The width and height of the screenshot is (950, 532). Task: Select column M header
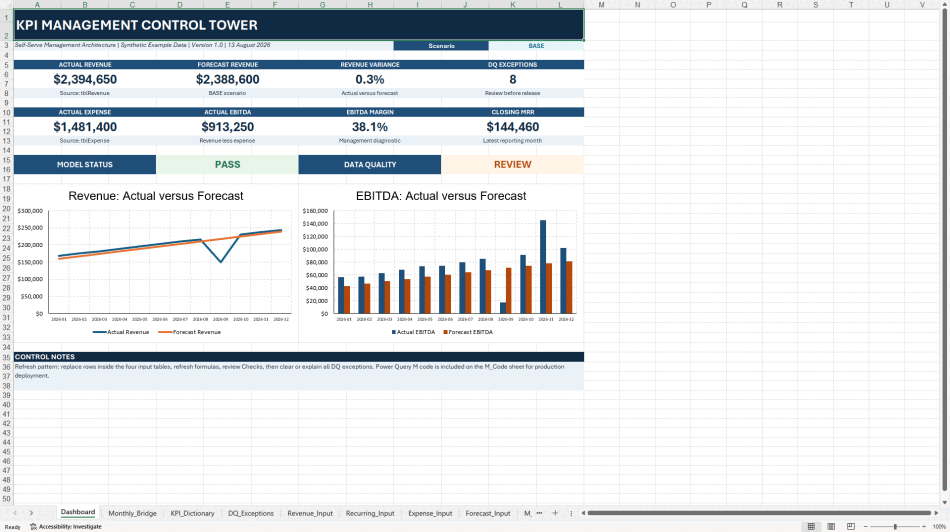click(x=601, y=5)
